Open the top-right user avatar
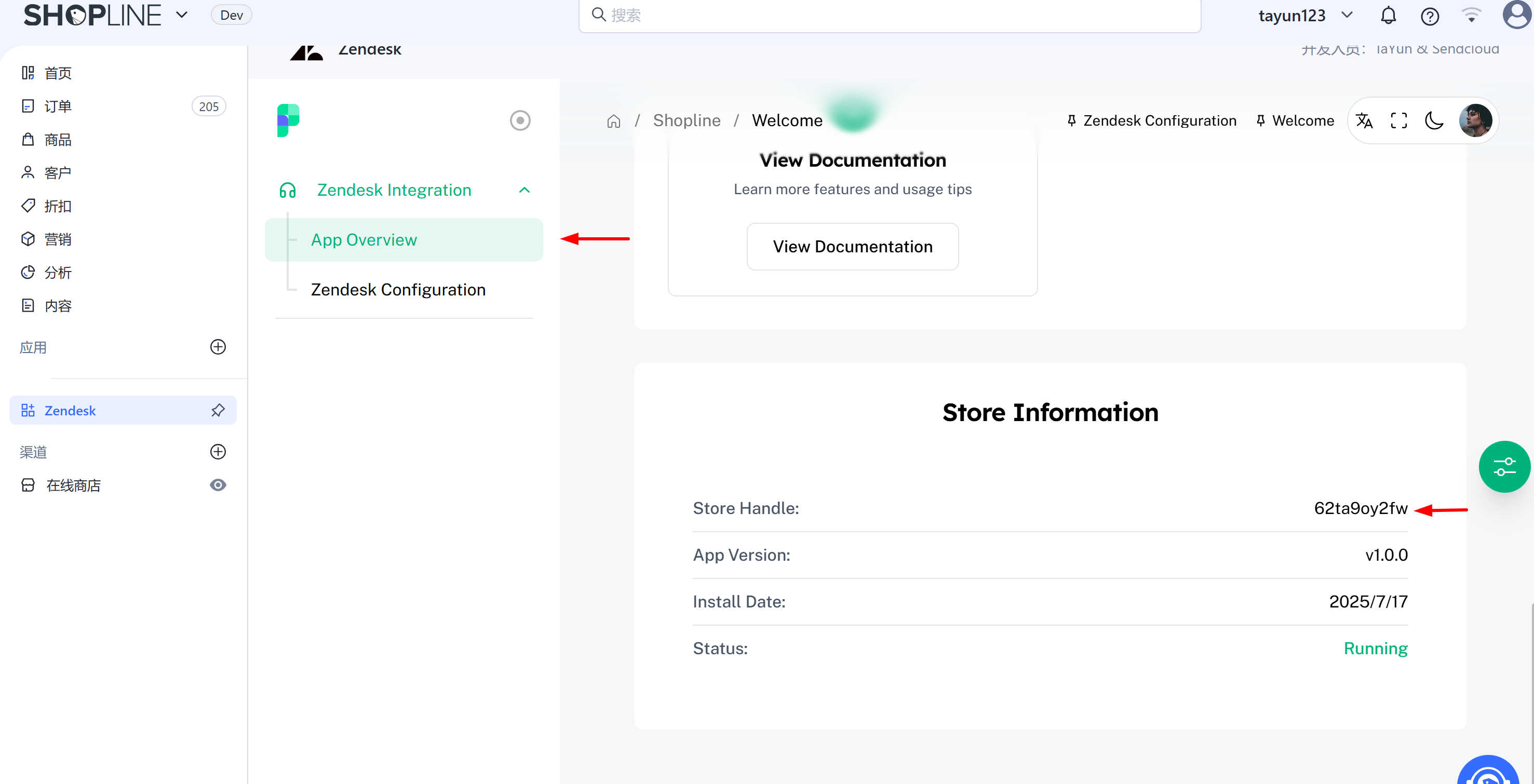Screen dimensions: 1534x784 [x=1518, y=15]
